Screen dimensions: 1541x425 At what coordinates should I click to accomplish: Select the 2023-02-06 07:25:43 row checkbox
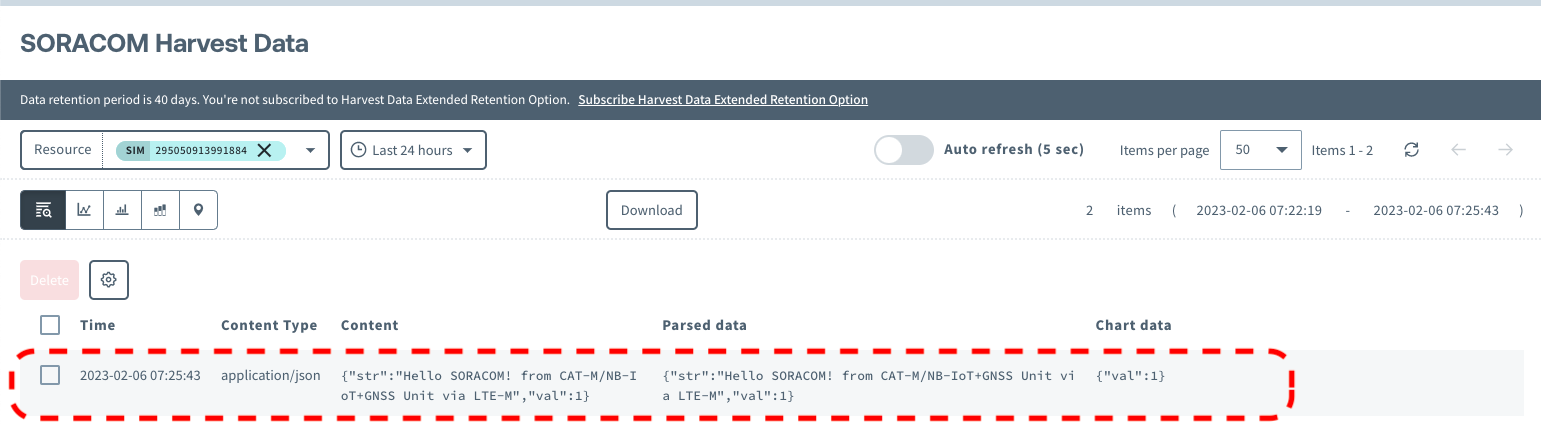[50, 375]
